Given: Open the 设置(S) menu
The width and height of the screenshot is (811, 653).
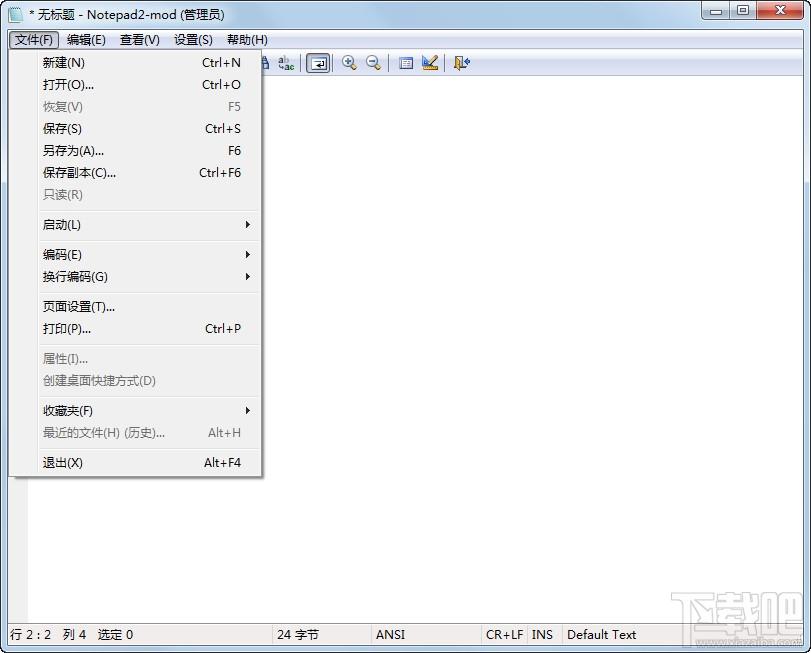Looking at the screenshot, I should click(x=193, y=40).
